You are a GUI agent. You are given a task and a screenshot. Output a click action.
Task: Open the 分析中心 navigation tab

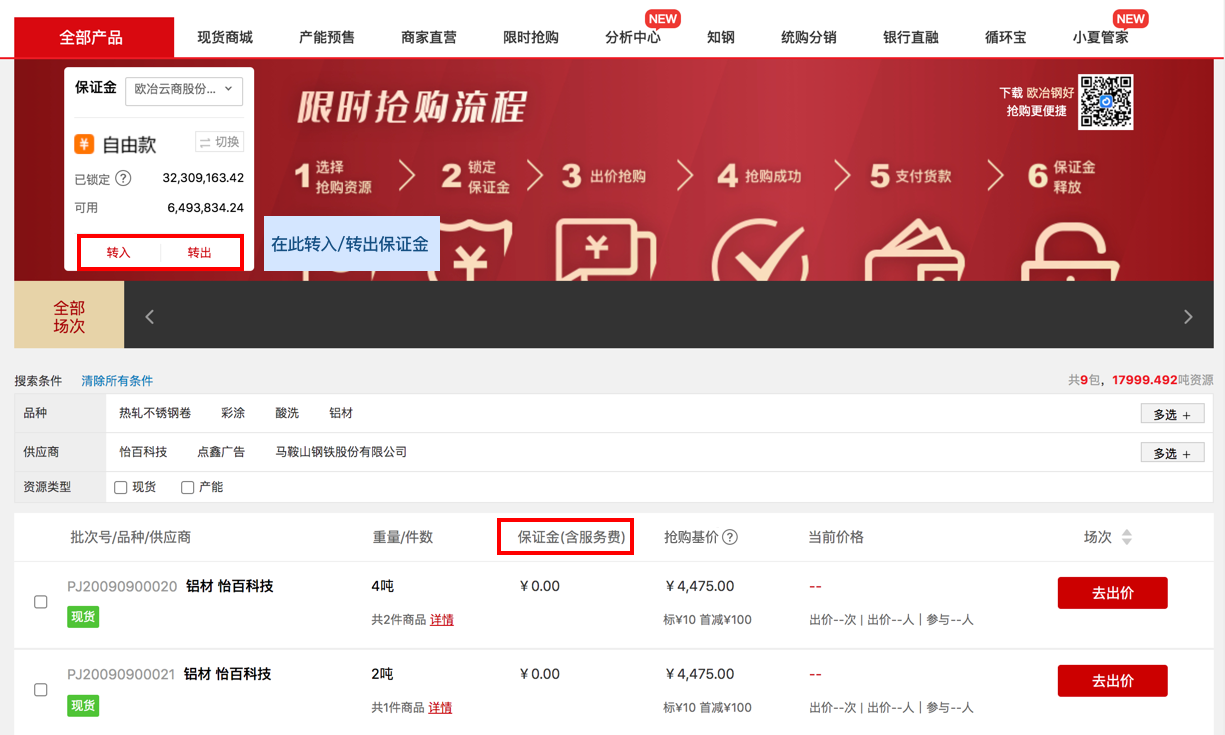coord(632,38)
